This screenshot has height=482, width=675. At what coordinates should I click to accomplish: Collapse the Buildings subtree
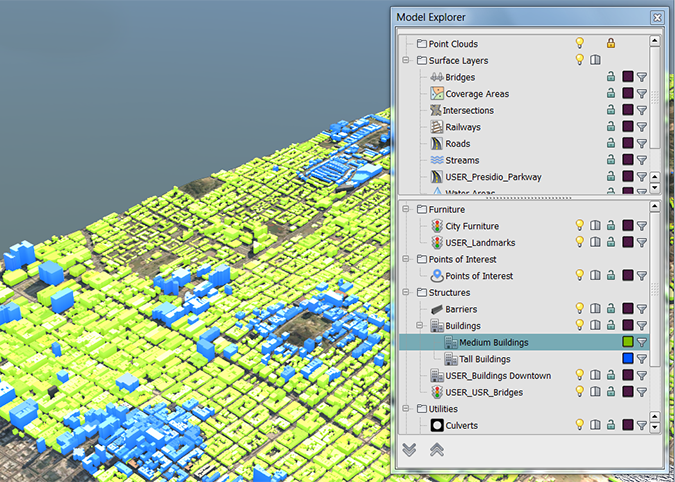point(419,325)
